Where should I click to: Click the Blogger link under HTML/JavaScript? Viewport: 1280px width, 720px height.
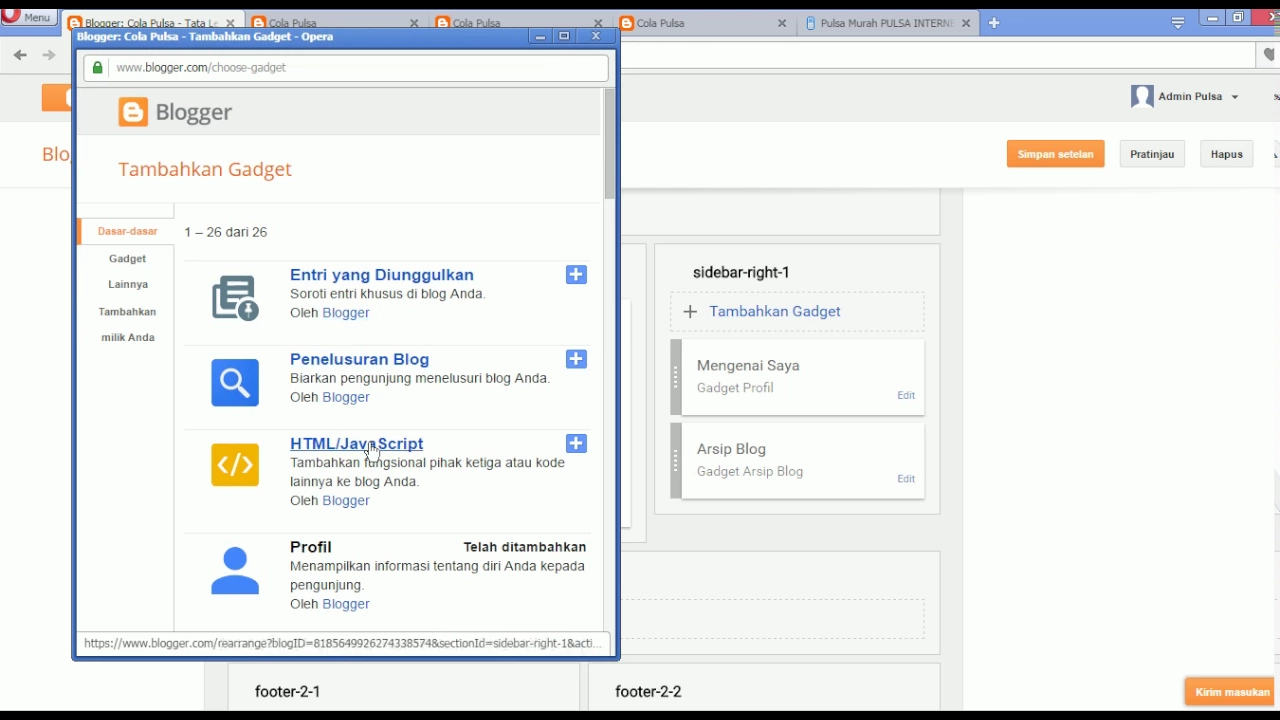click(x=346, y=501)
